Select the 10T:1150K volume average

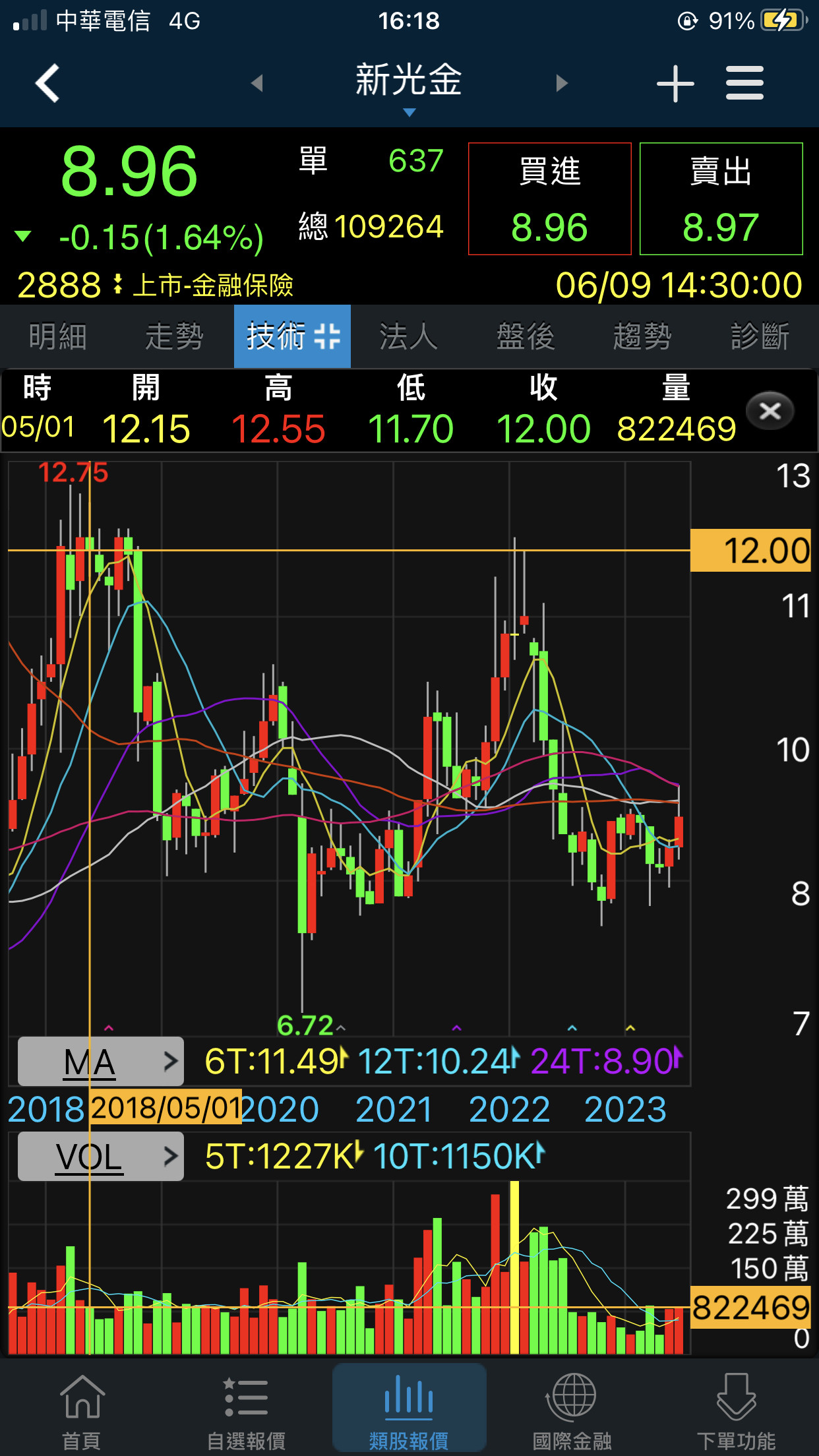point(460,1157)
